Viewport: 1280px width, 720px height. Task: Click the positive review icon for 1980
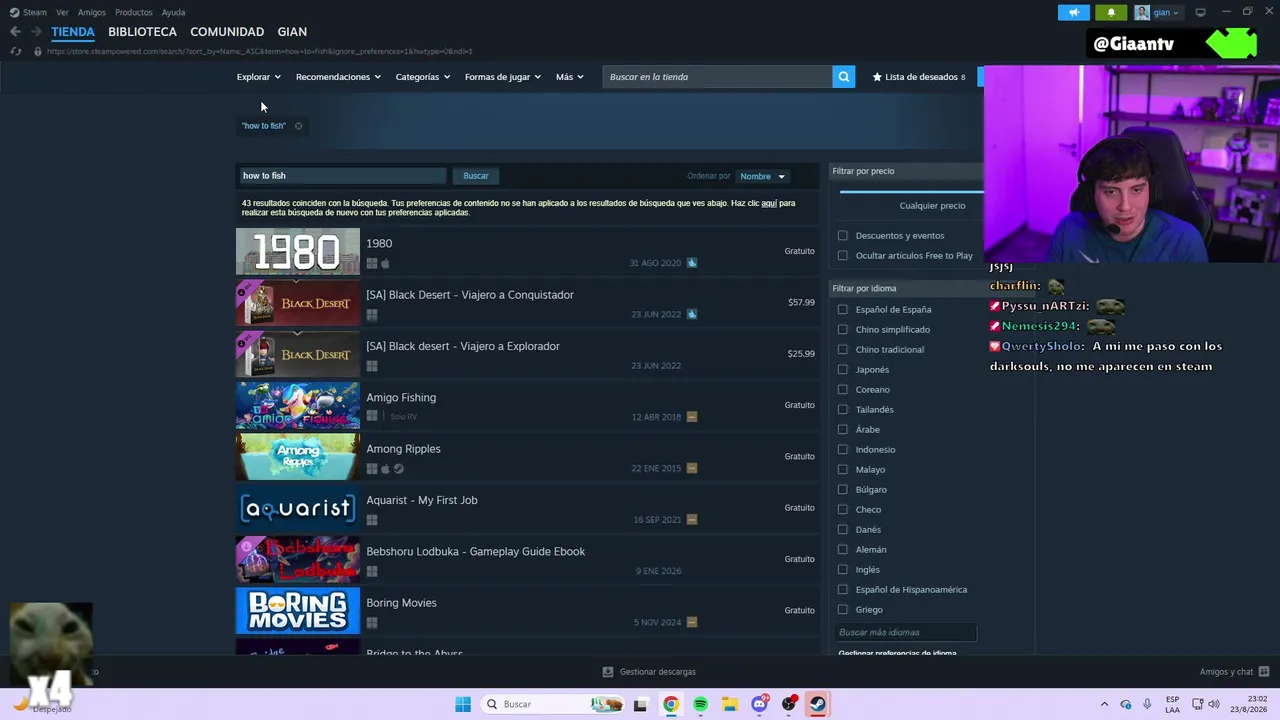(x=692, y=263)
